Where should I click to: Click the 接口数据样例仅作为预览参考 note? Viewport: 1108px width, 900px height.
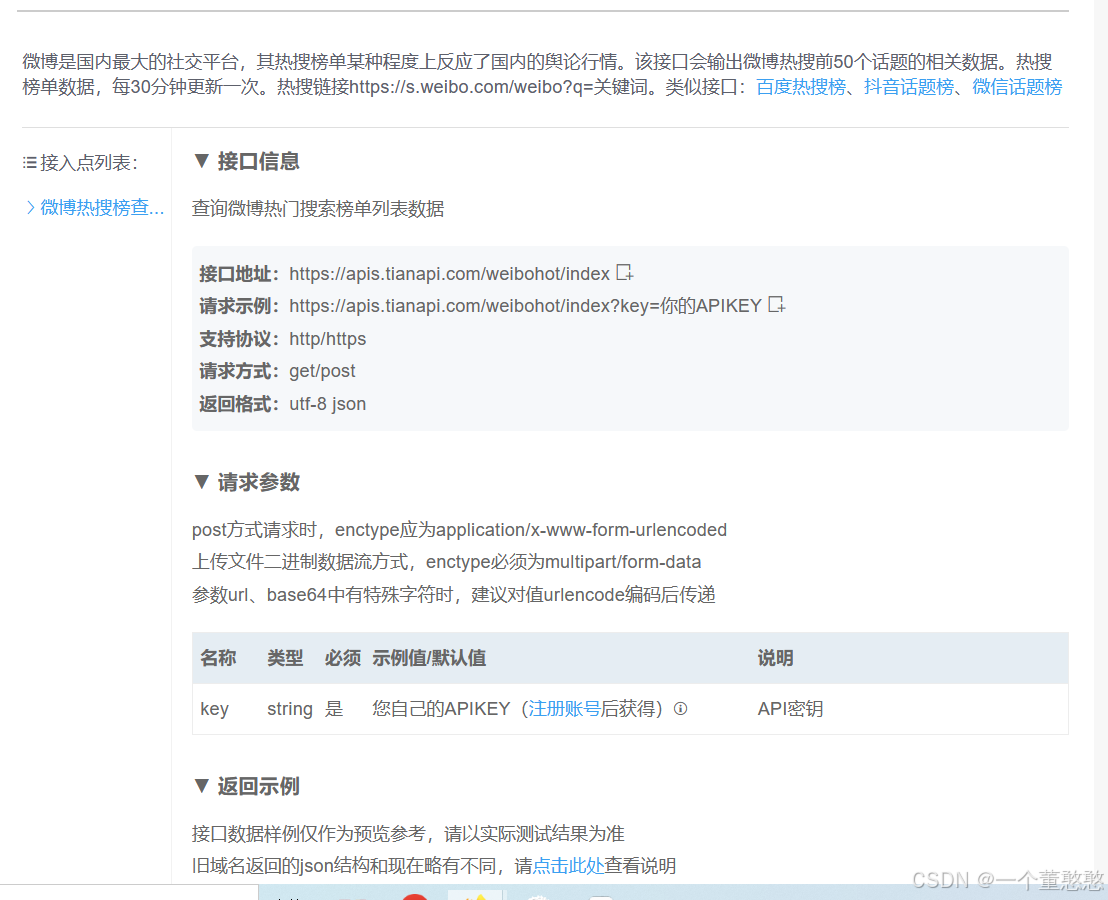(x=408, y=834)
